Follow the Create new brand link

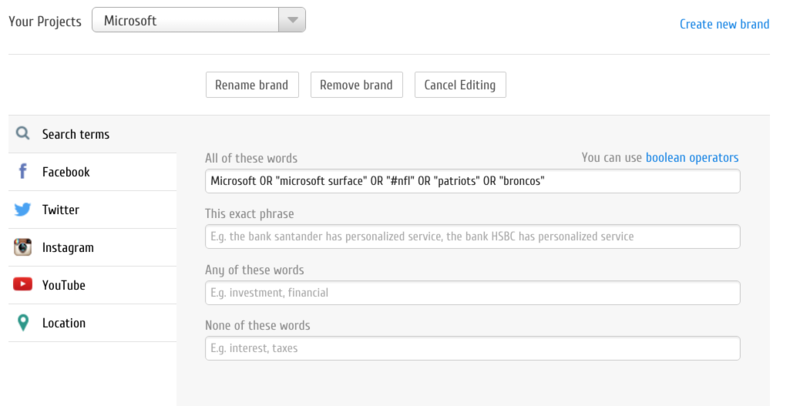tap(724, 24)
